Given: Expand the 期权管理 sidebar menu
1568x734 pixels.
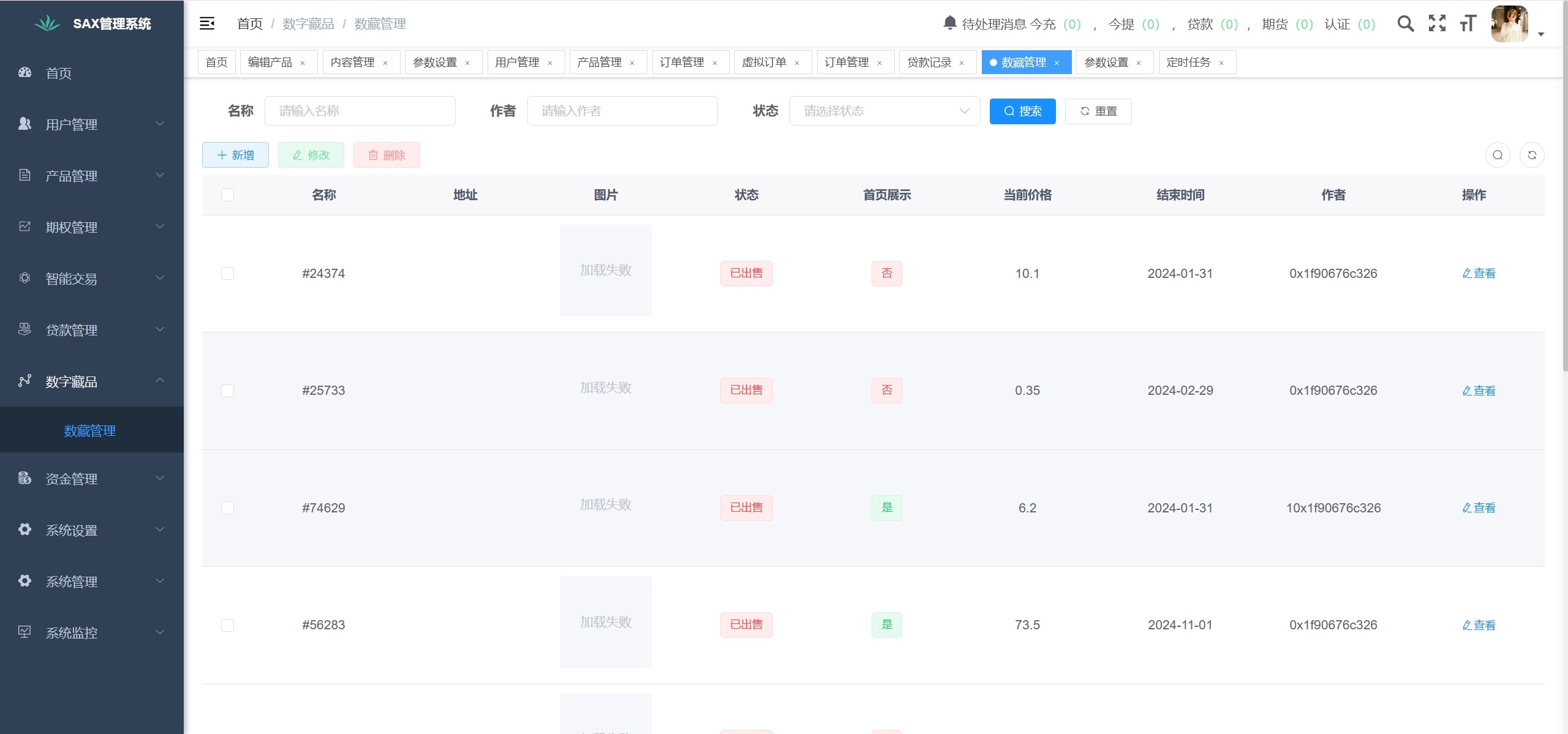Looking at the screenshot, I should coord(160,227).
